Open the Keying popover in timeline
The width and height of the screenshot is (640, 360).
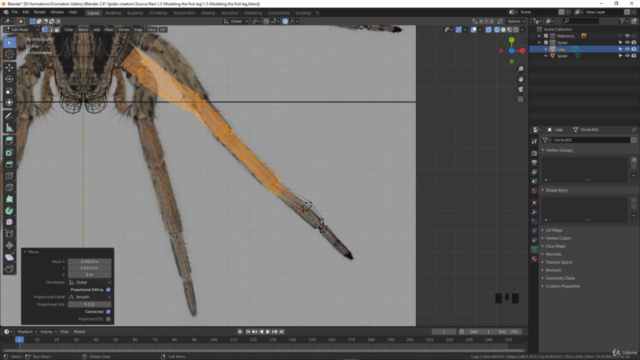(x=48, y=332)
